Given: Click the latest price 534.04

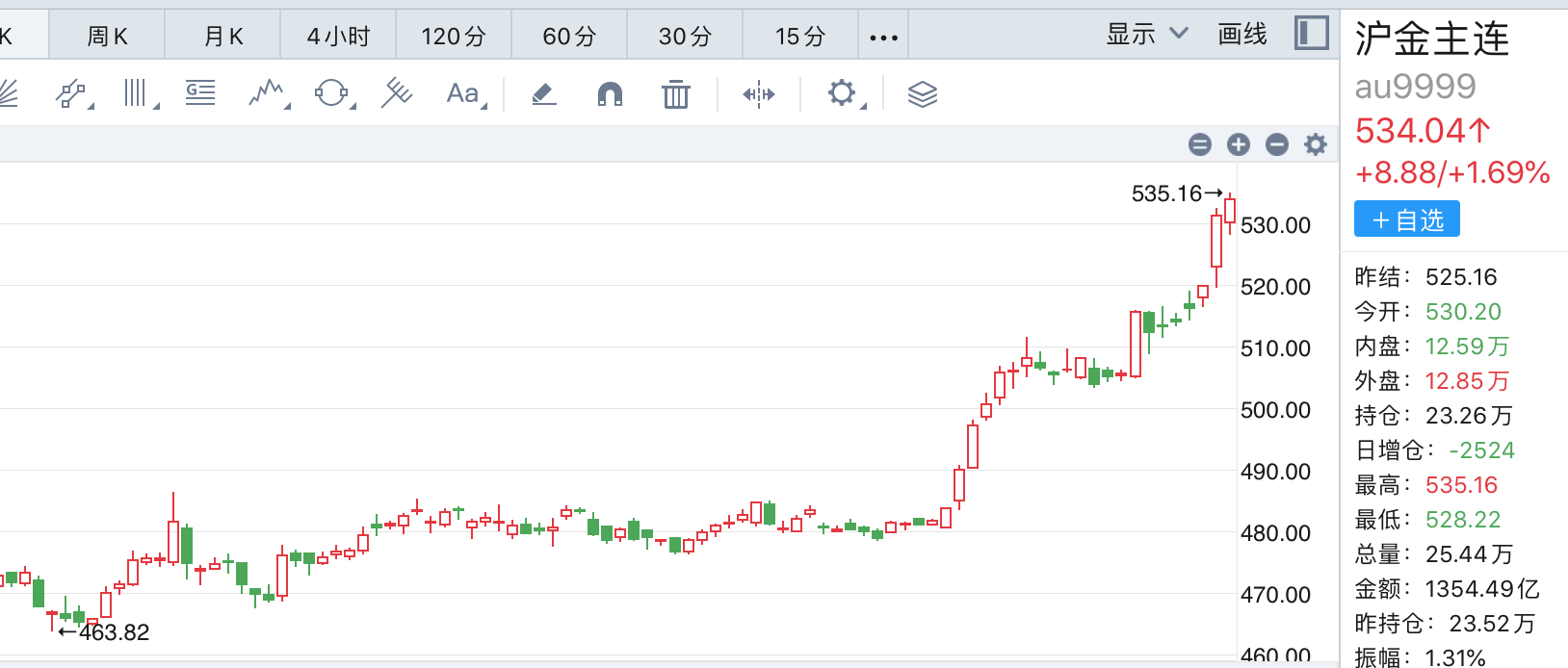Looking at the screenshot, I should tap(1423, 130).
